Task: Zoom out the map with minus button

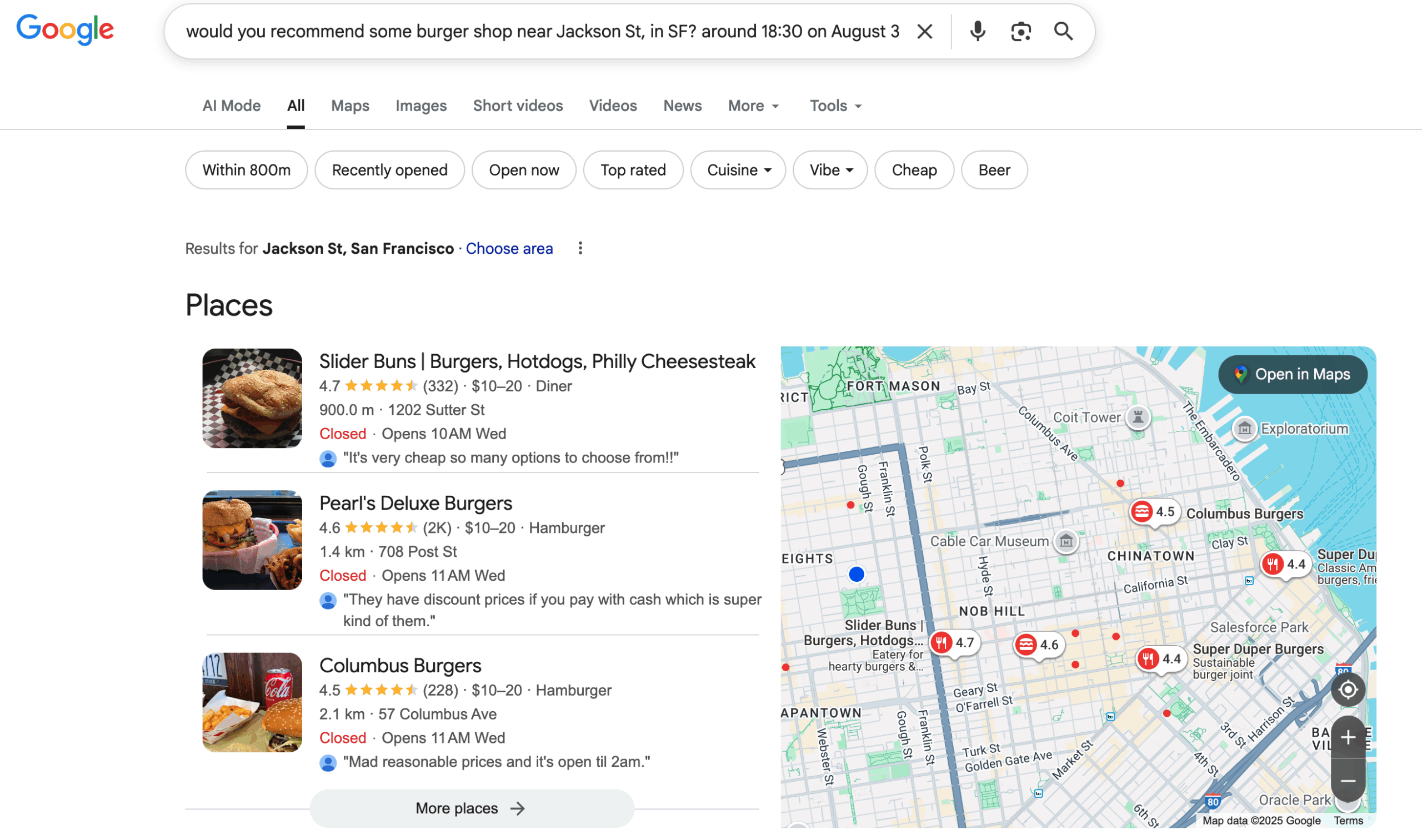Action: (x=1347, y=781)
